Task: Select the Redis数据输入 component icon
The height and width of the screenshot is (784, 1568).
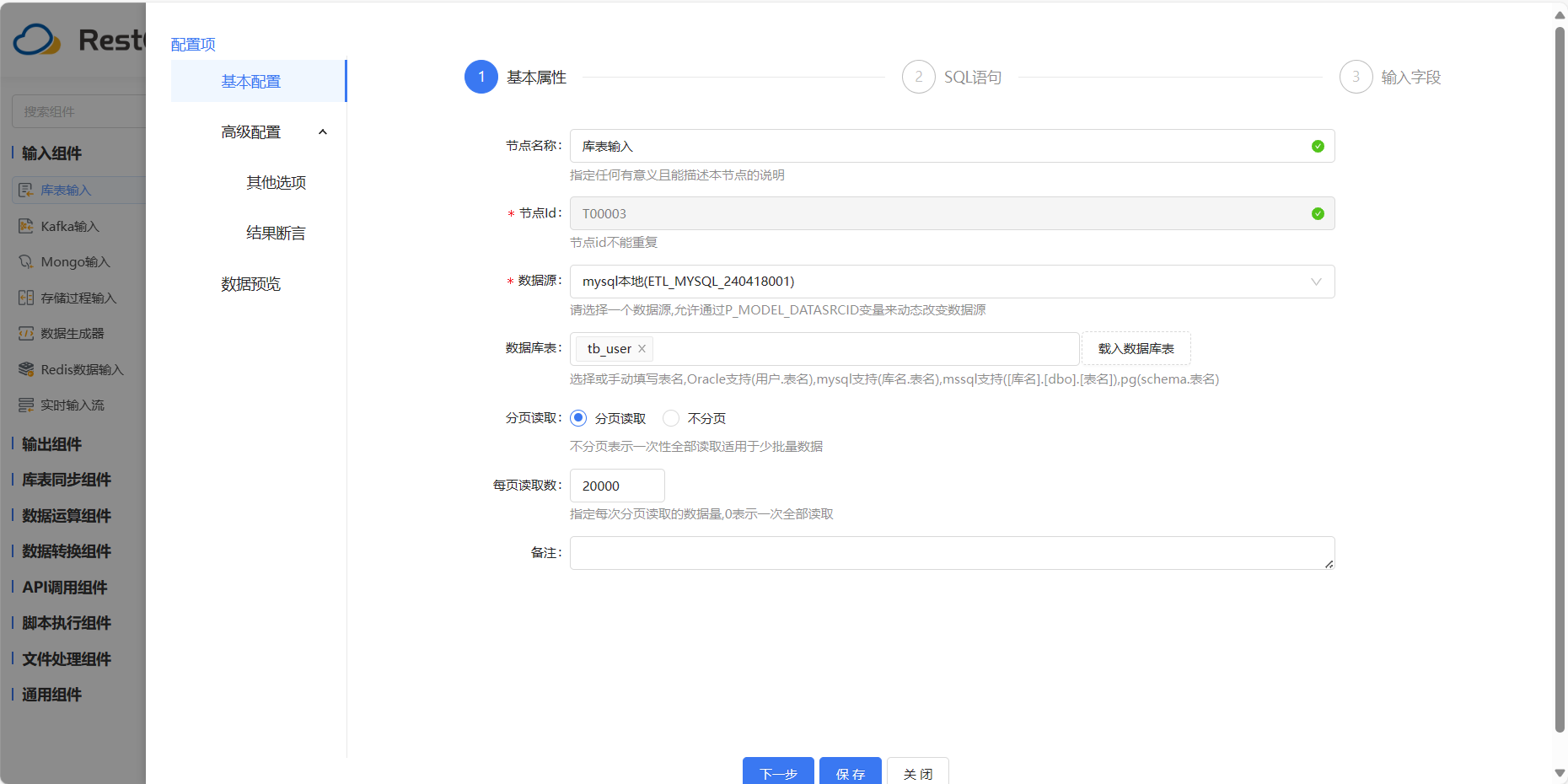Action: [x=26, y=369]
